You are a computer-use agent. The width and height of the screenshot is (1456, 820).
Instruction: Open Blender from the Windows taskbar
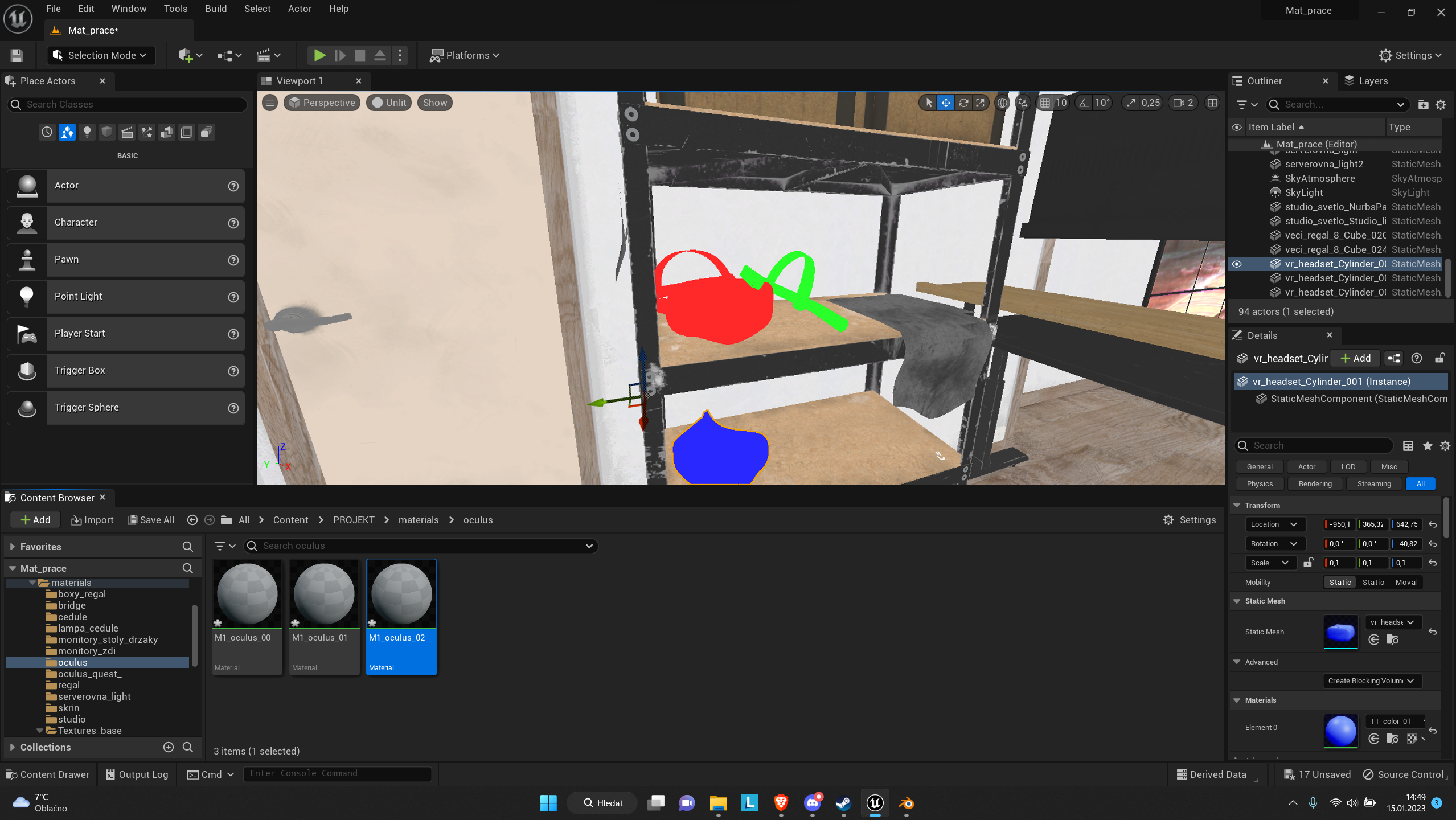906,803
